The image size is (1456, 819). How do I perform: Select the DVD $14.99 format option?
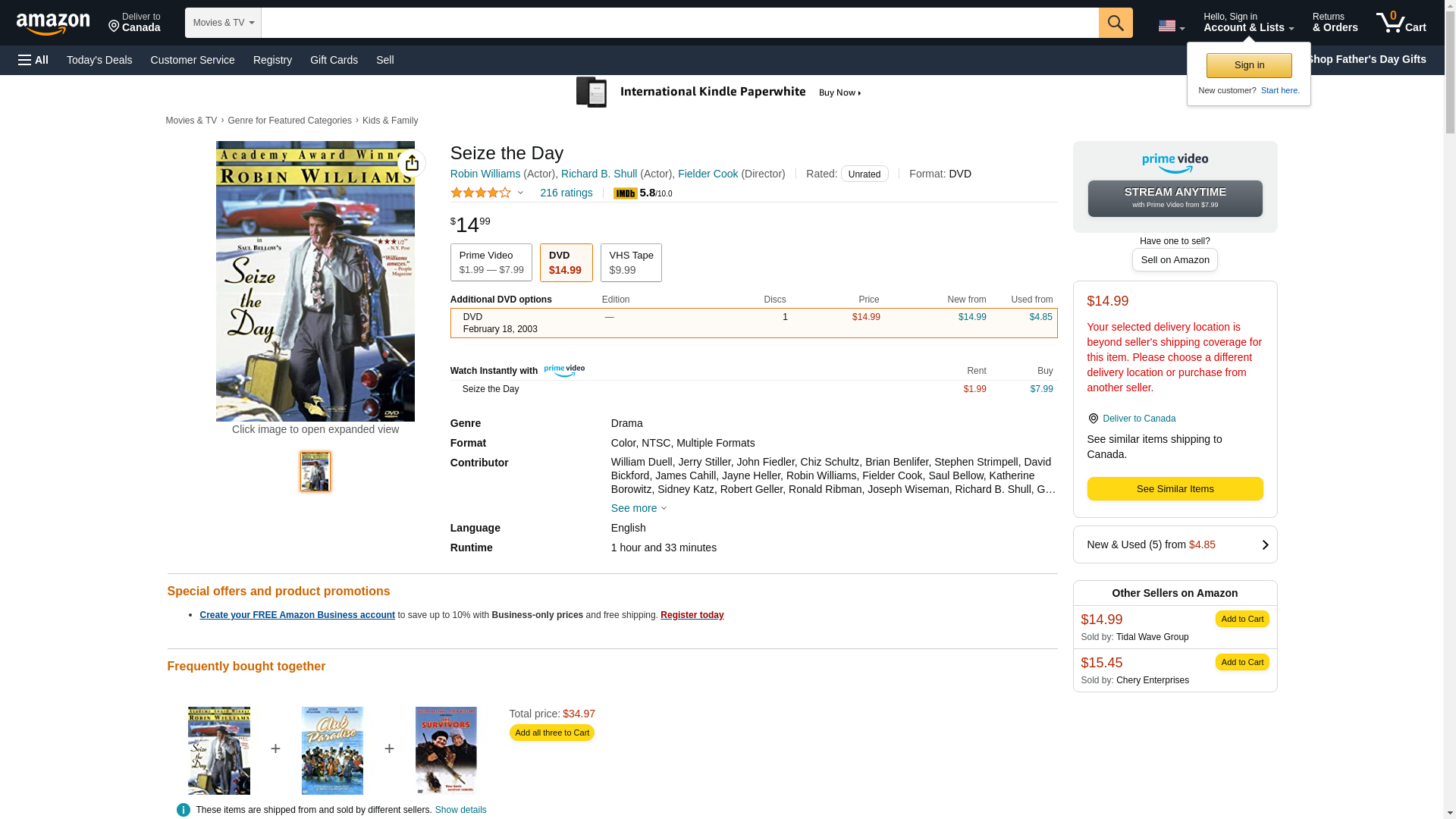[566, 262]
